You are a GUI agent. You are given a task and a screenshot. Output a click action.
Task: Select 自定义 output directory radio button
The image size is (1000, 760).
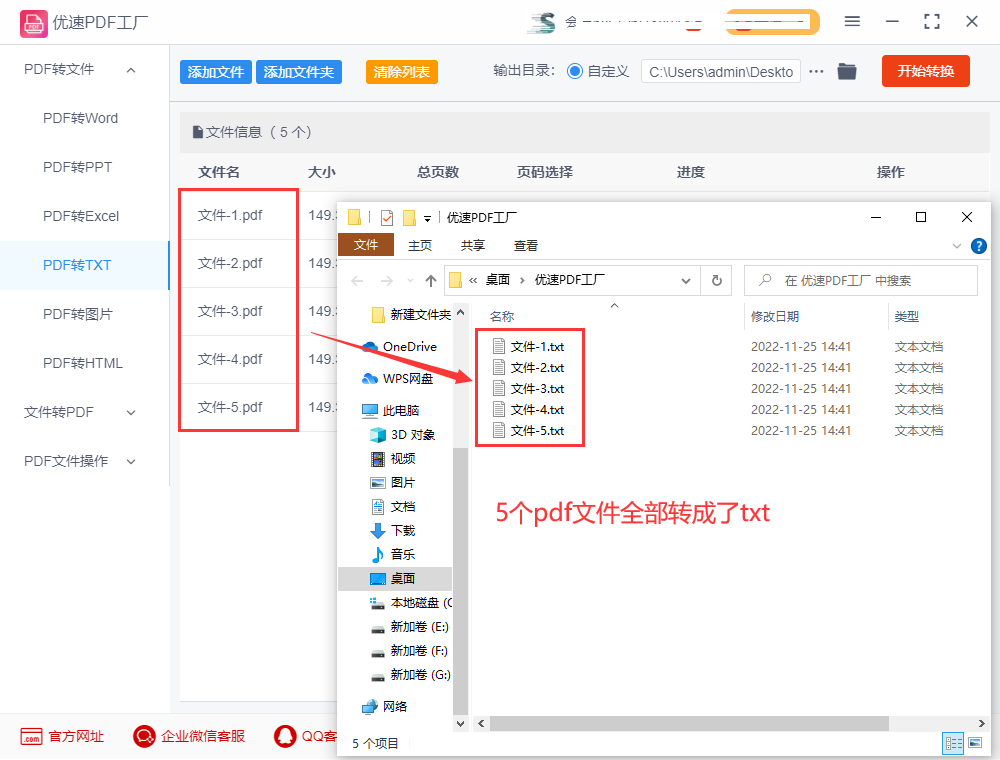(575, 71)
